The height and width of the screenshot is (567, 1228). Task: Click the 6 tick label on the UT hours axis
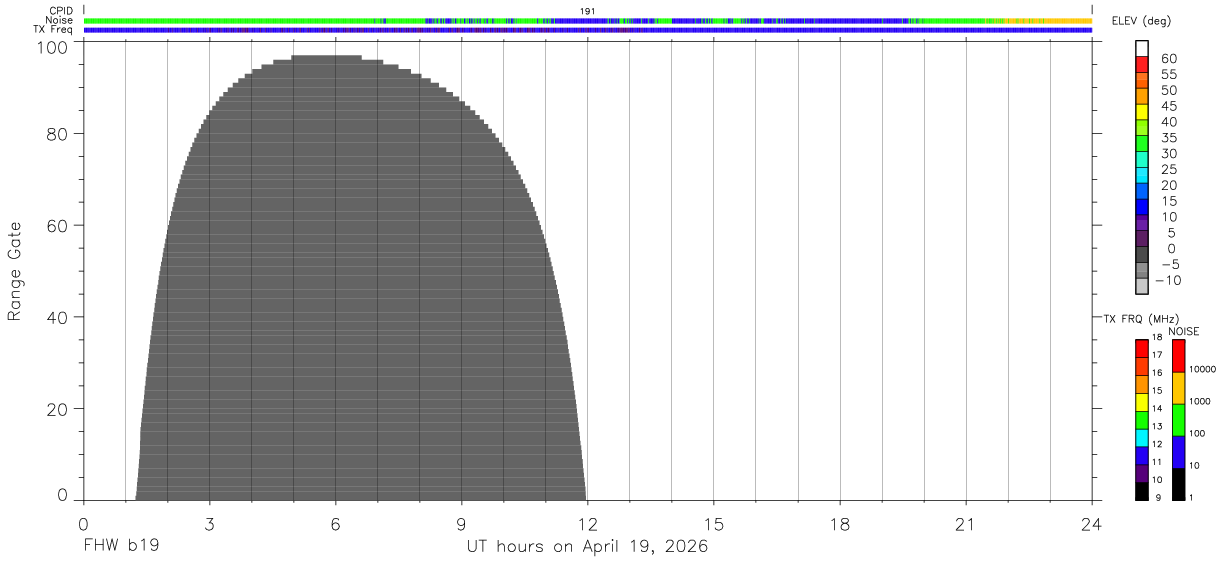click(335, 525)
